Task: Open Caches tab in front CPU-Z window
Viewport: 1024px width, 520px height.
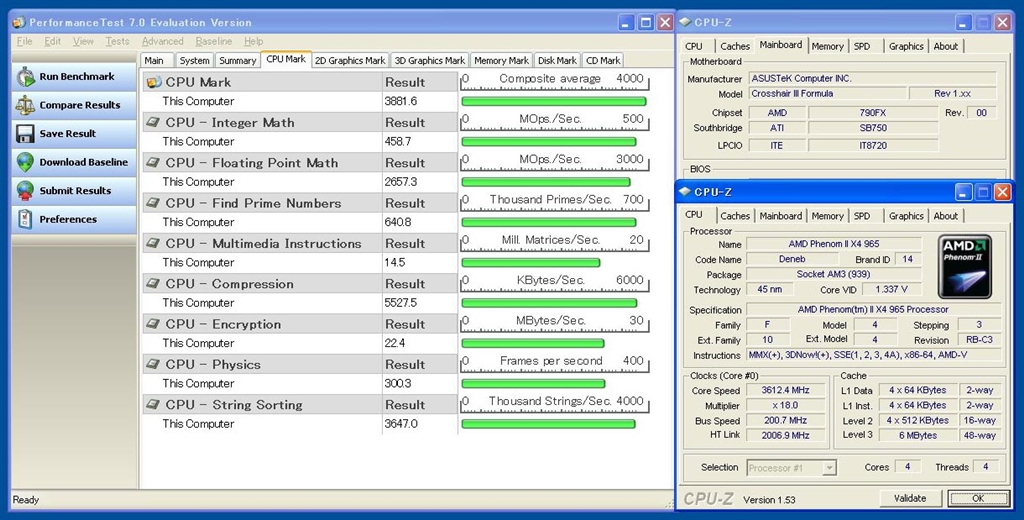Action: click(x=735, y=216)
